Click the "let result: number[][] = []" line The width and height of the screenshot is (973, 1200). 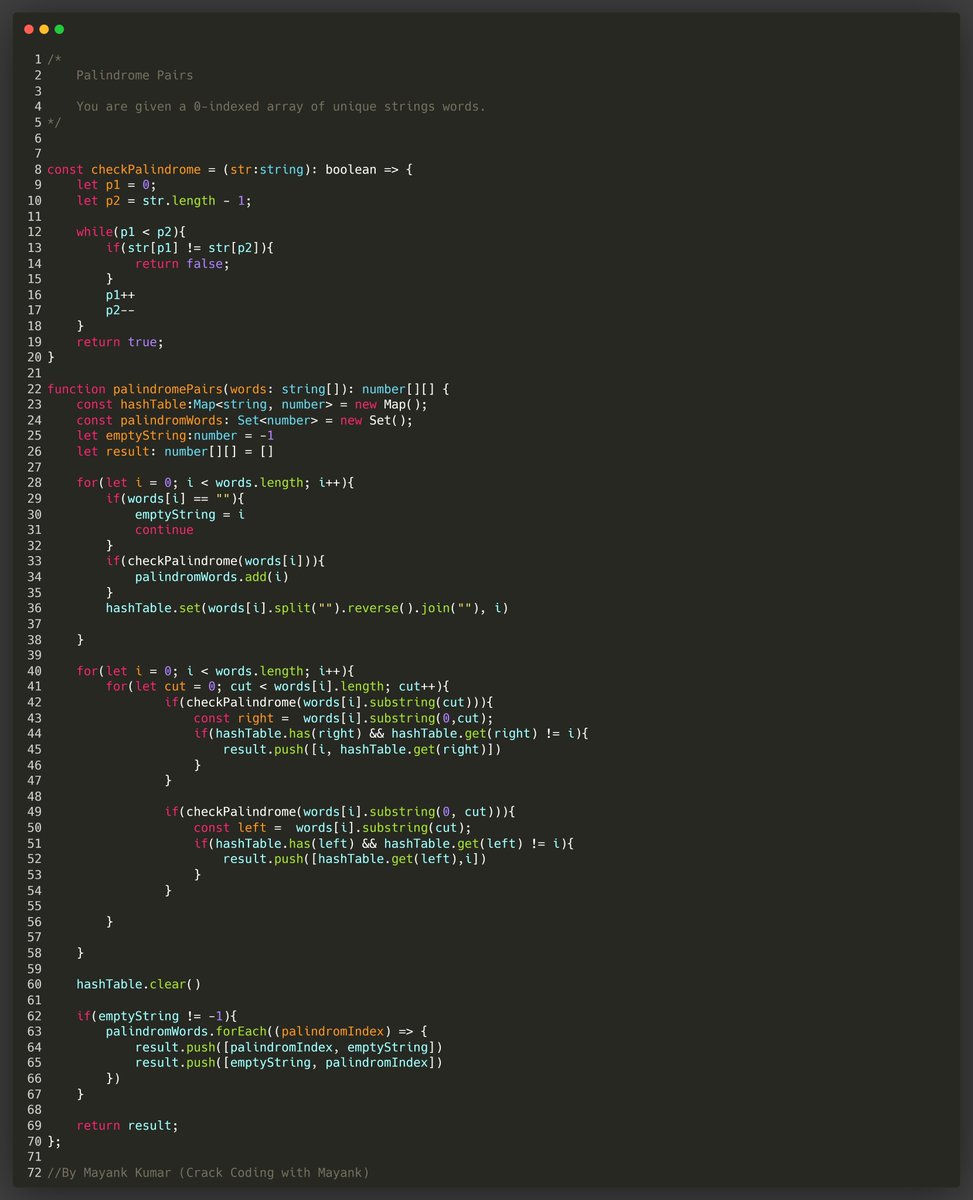(175, 451)
